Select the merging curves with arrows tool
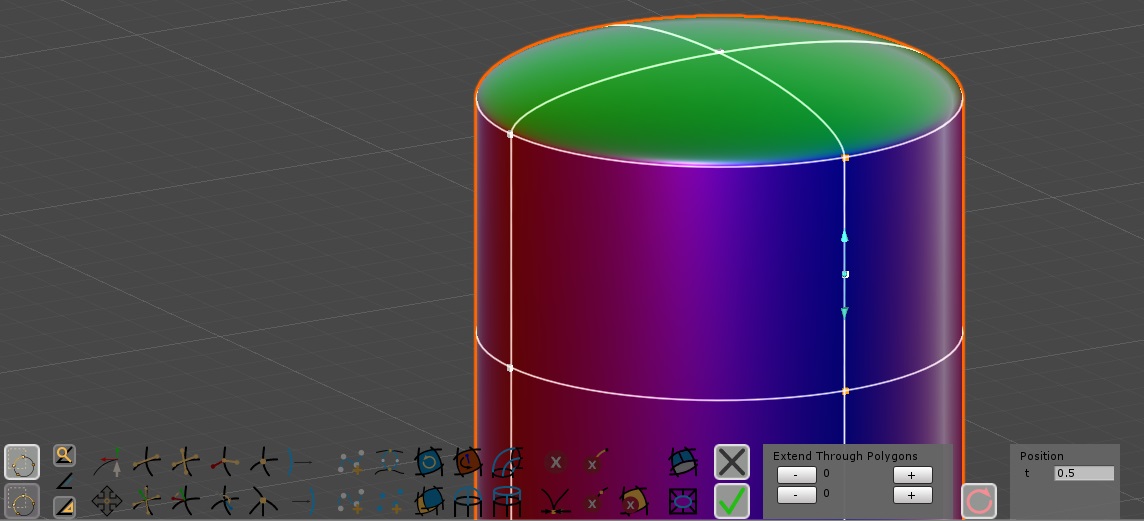This screenshot has height=521, width=1144. 555,502
